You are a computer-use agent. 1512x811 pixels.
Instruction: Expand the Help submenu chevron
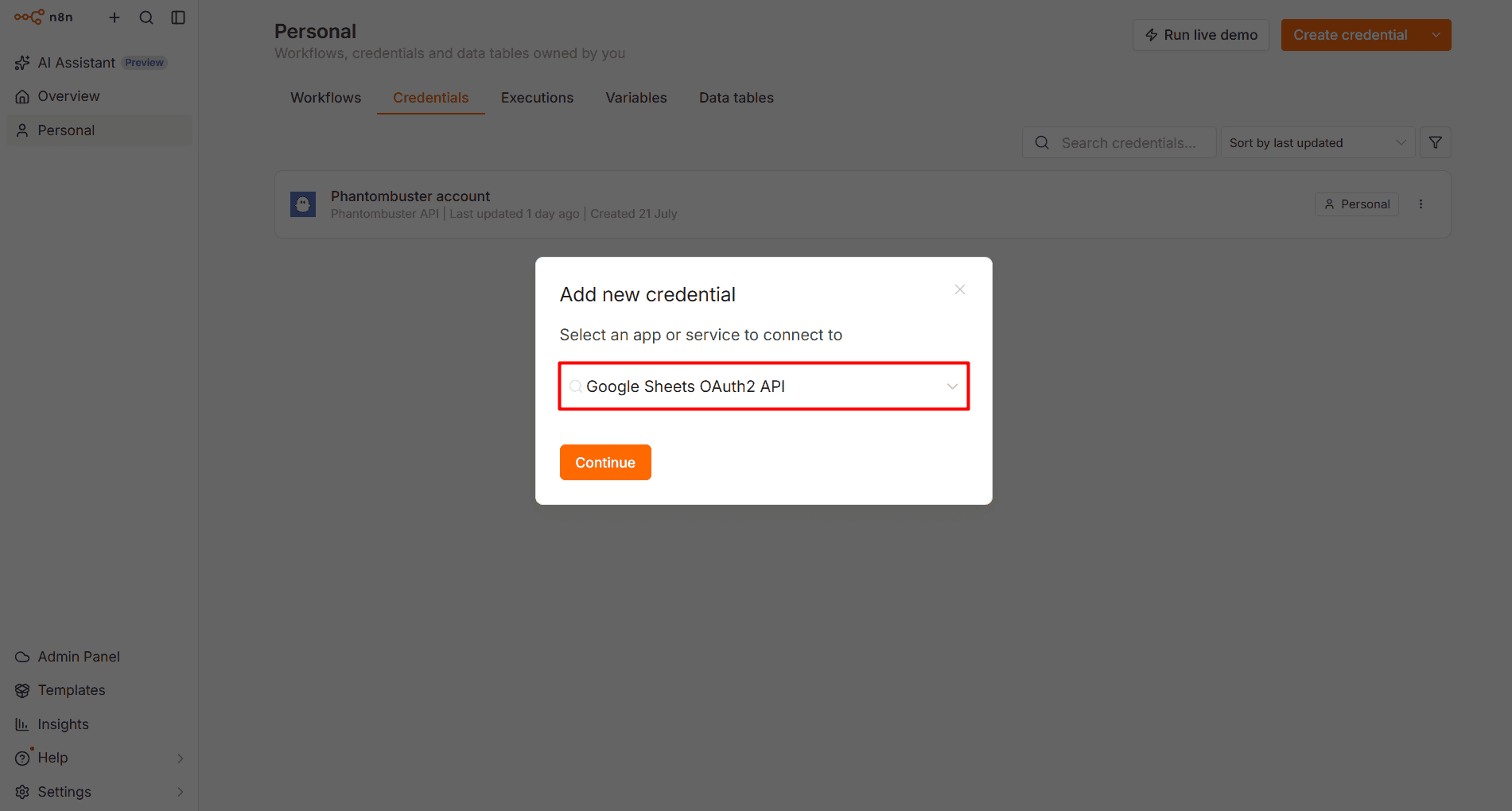tap(181, 758)
